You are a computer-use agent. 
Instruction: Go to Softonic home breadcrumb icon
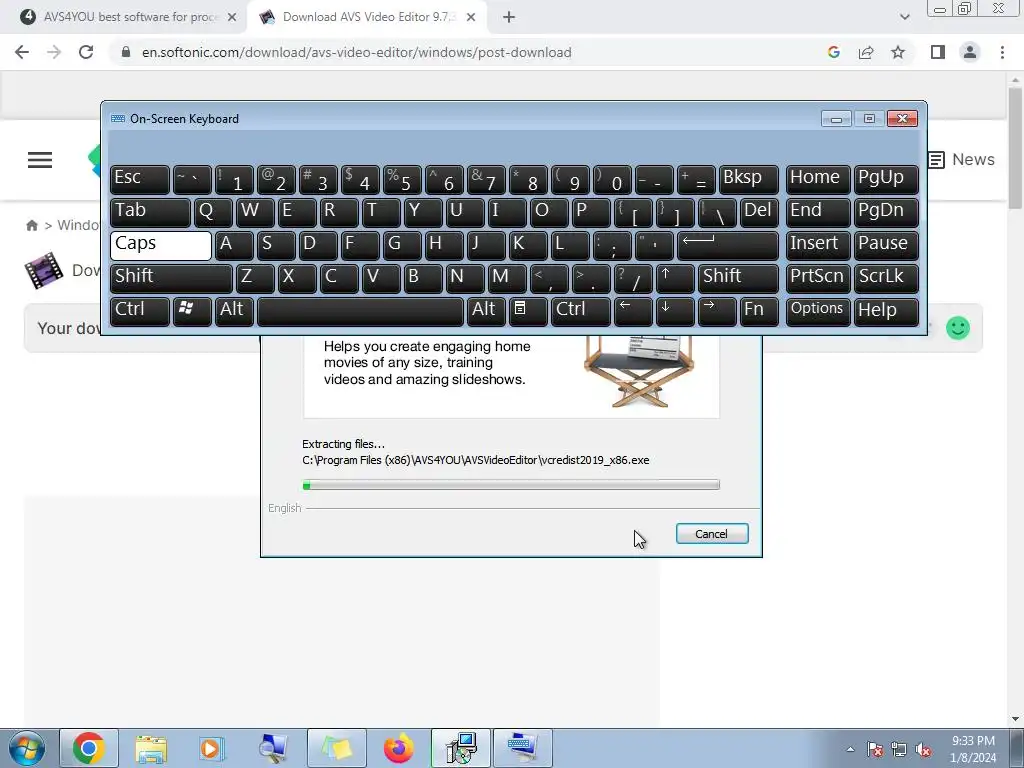tap(31, 225)
